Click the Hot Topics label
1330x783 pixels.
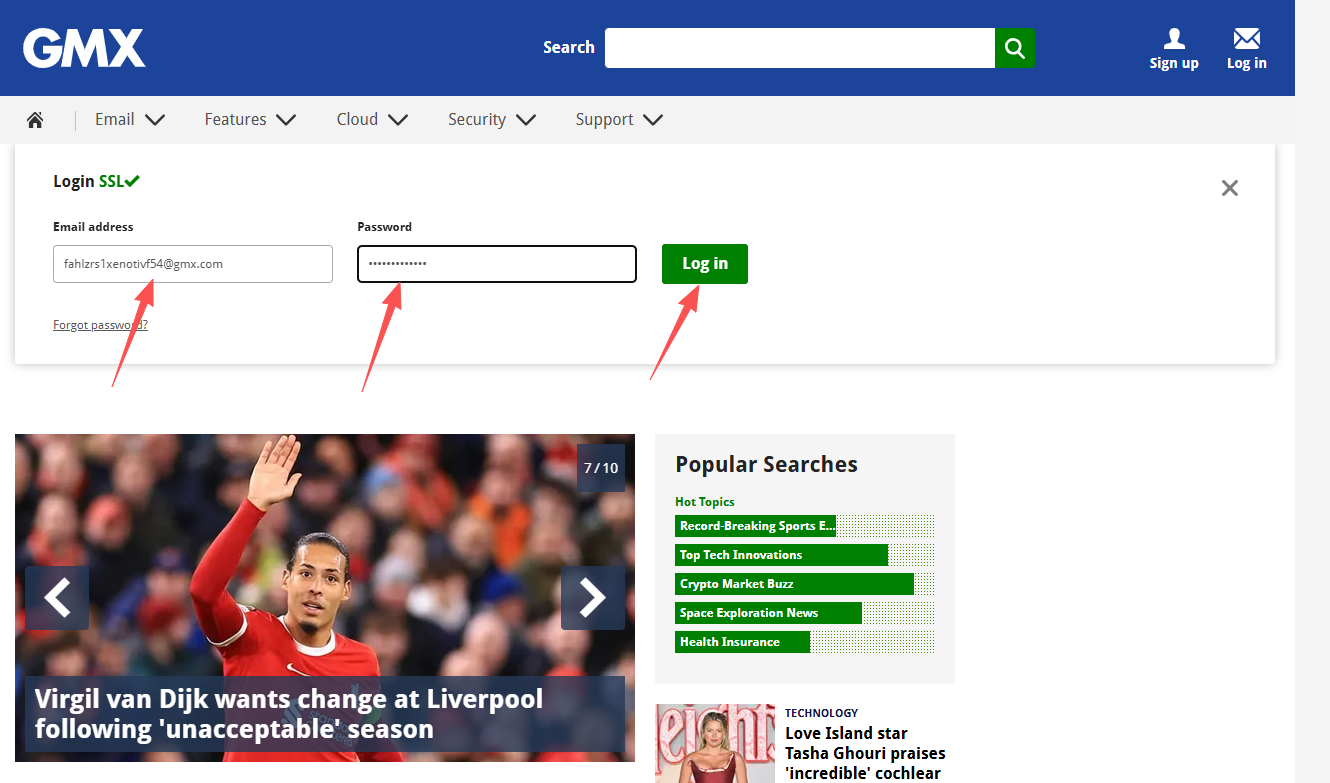(705, 502)
